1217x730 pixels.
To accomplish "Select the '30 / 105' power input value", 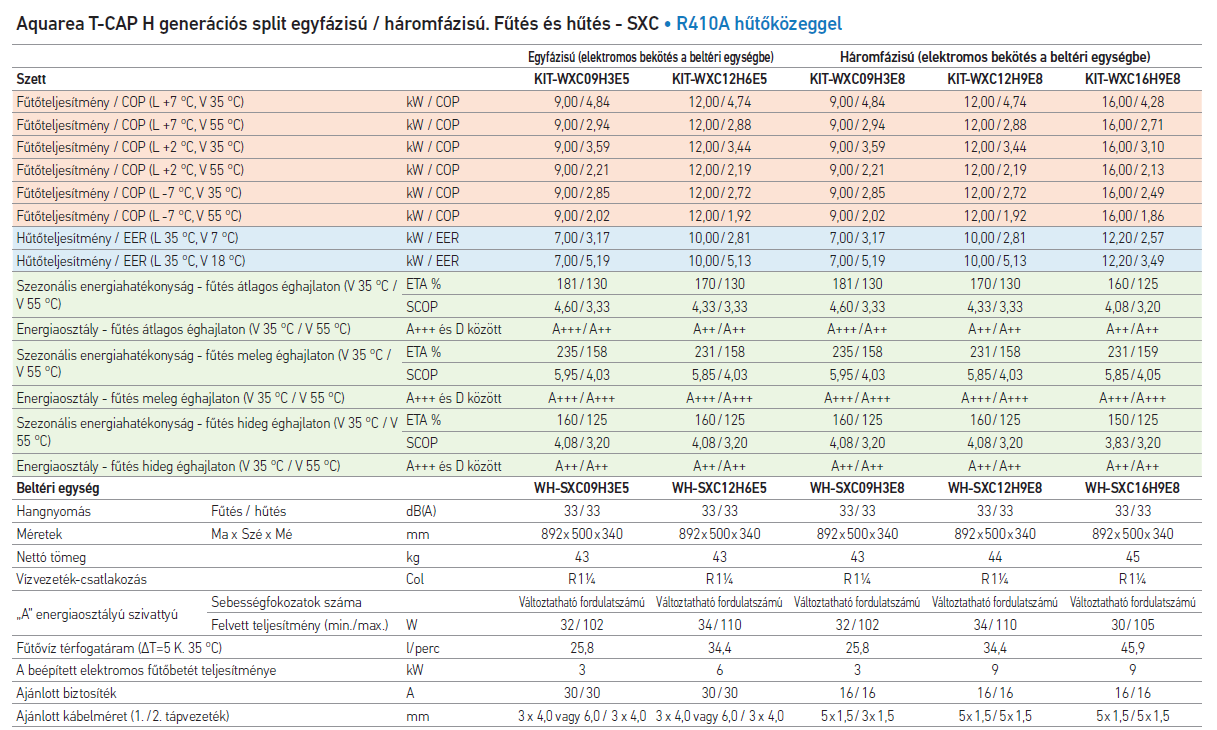I will (x=1133, y=625).
